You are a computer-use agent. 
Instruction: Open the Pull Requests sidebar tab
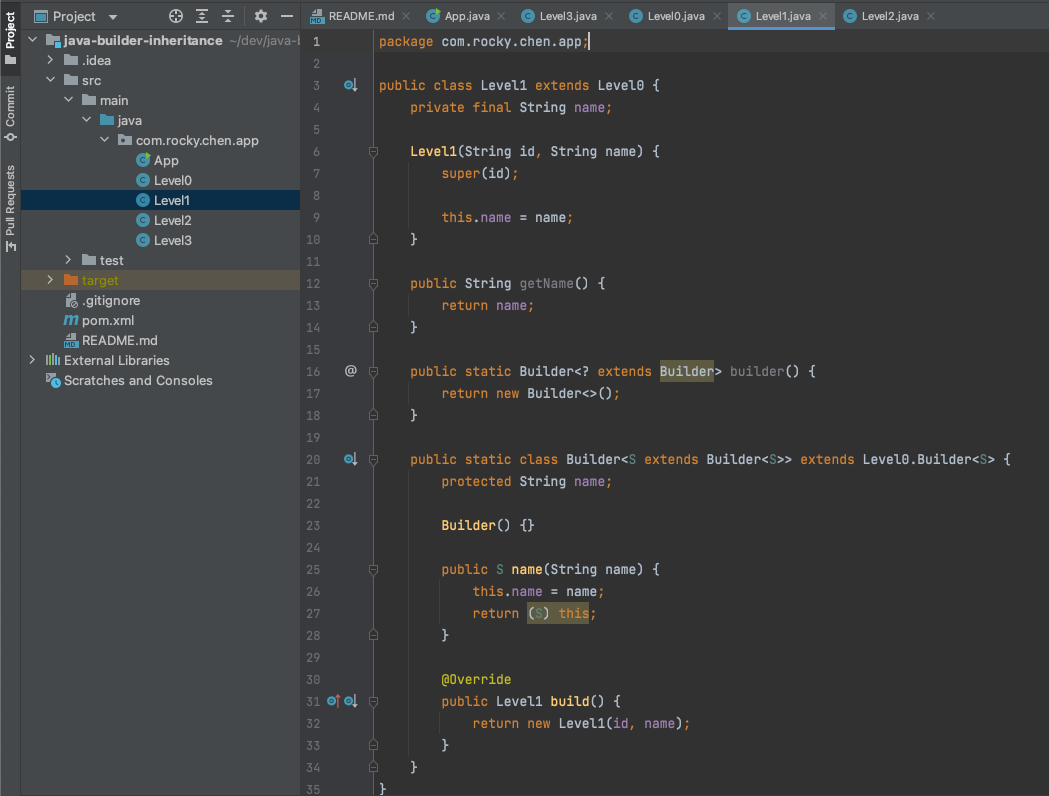click(x=10, y=208)
